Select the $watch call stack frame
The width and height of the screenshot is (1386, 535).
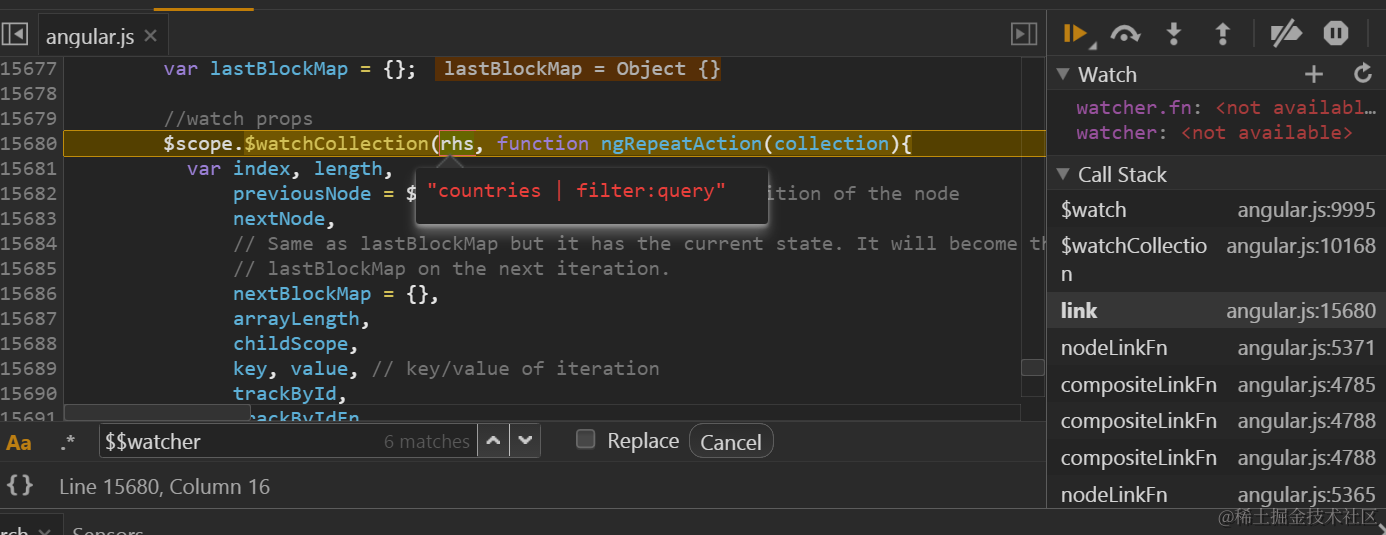click(1216, 210)
